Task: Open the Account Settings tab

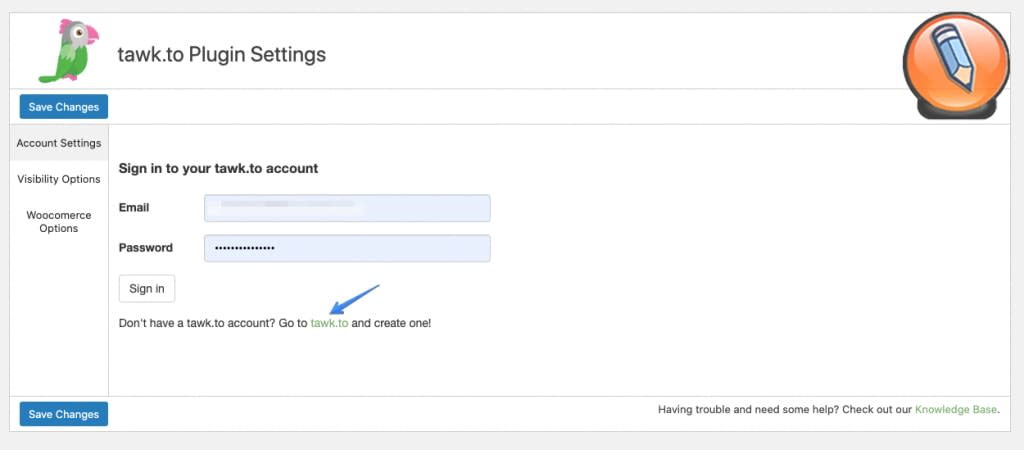Action: pos(59,142)
